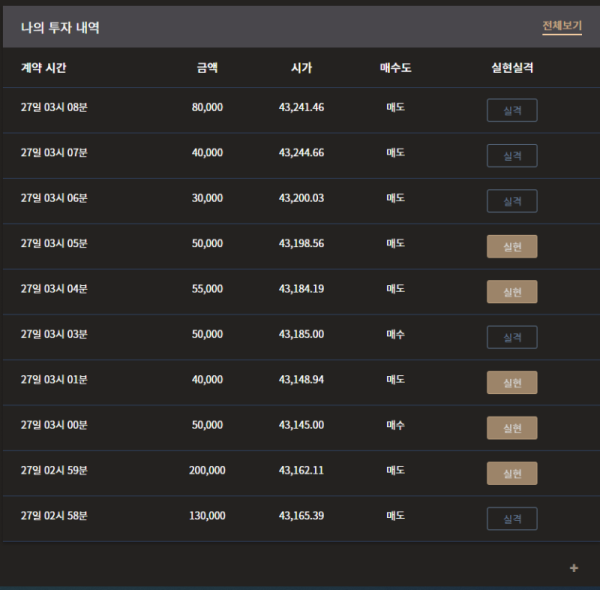This screenshot has height=590, width=600.
Task: Click the 200,000 amount cell
Action: [x=207, y=470]
